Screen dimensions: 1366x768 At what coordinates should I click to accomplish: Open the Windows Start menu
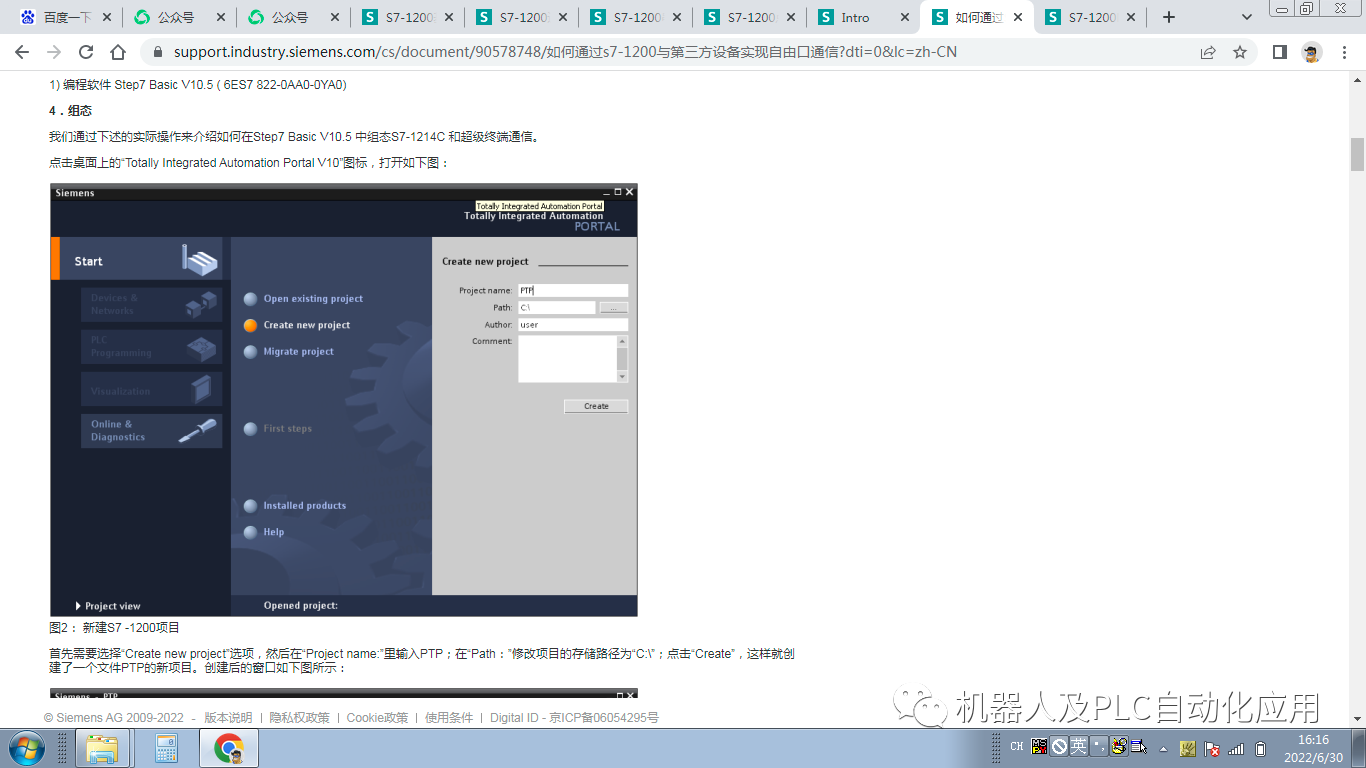pyautogui.click(x=27, y=748)
